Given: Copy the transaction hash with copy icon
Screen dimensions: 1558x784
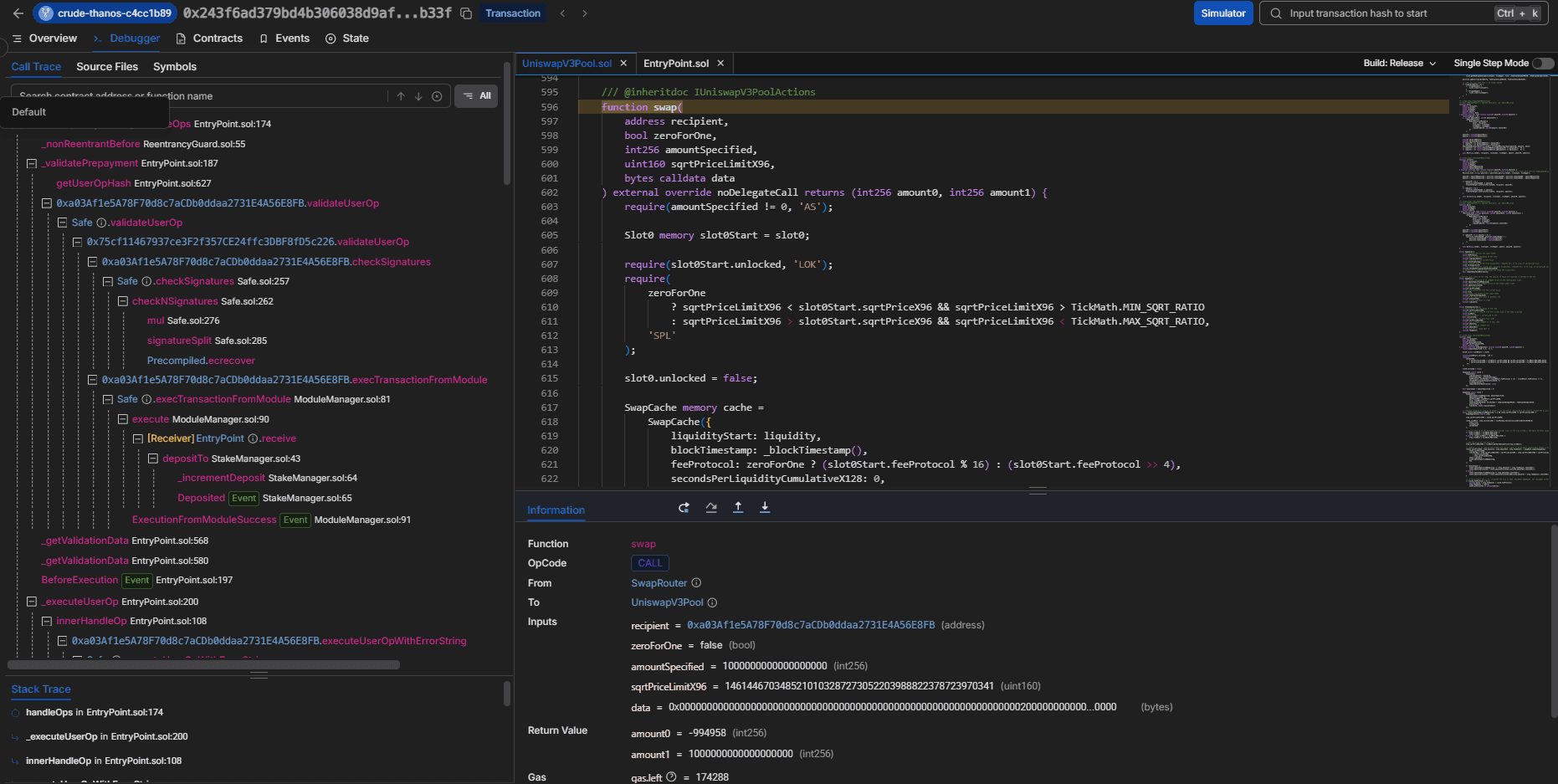Looking at the screenshot, I should point(466,13).
